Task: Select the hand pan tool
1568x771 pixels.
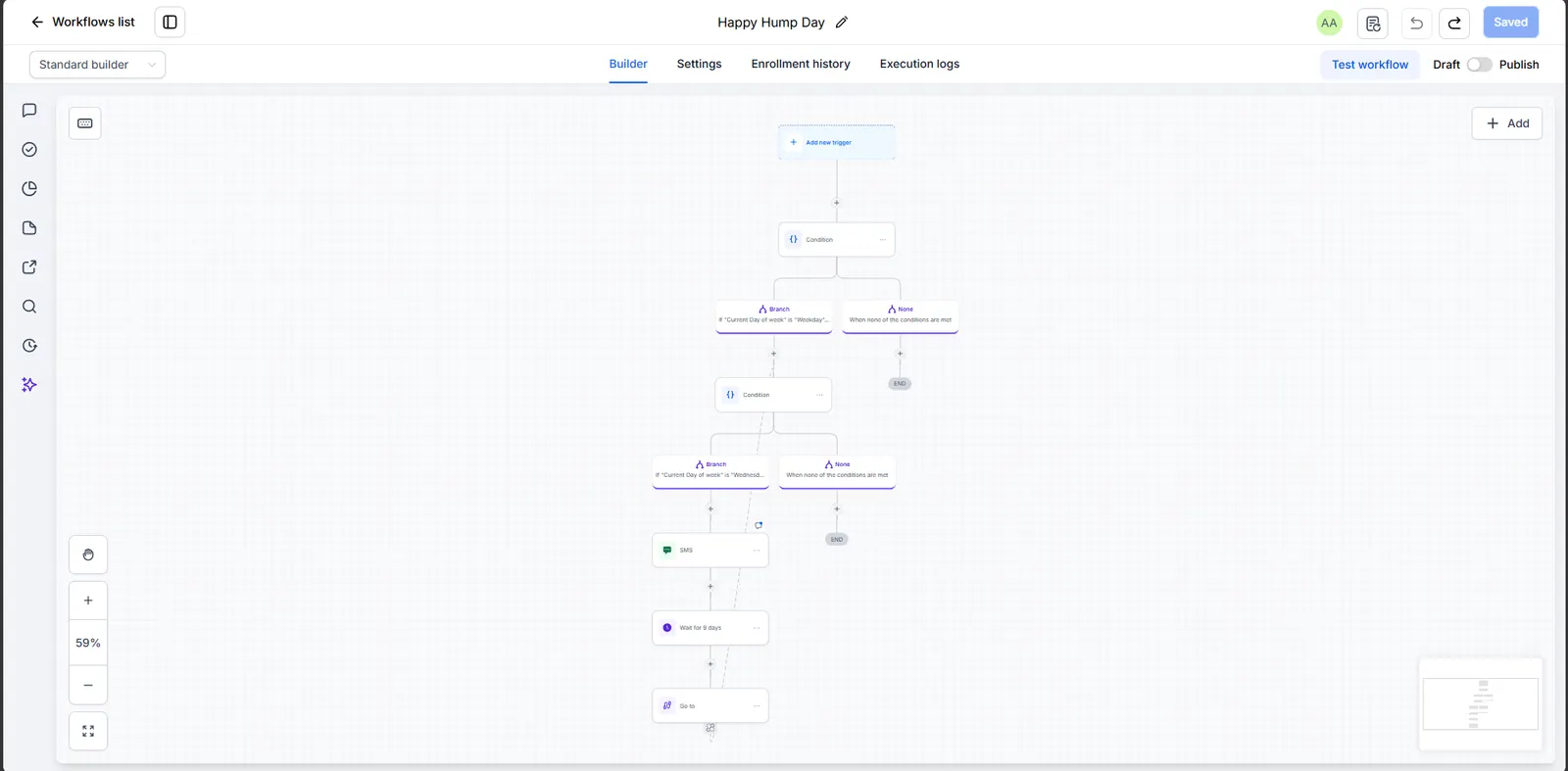Action: (88, 554)
